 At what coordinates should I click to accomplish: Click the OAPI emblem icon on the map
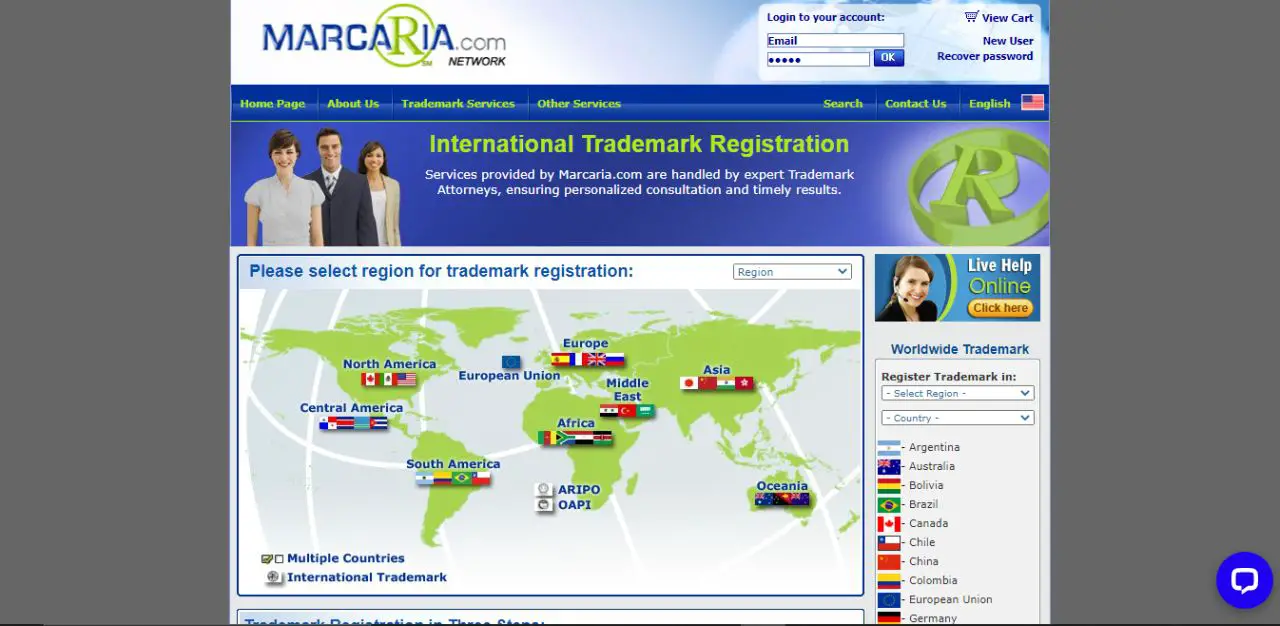544,505
